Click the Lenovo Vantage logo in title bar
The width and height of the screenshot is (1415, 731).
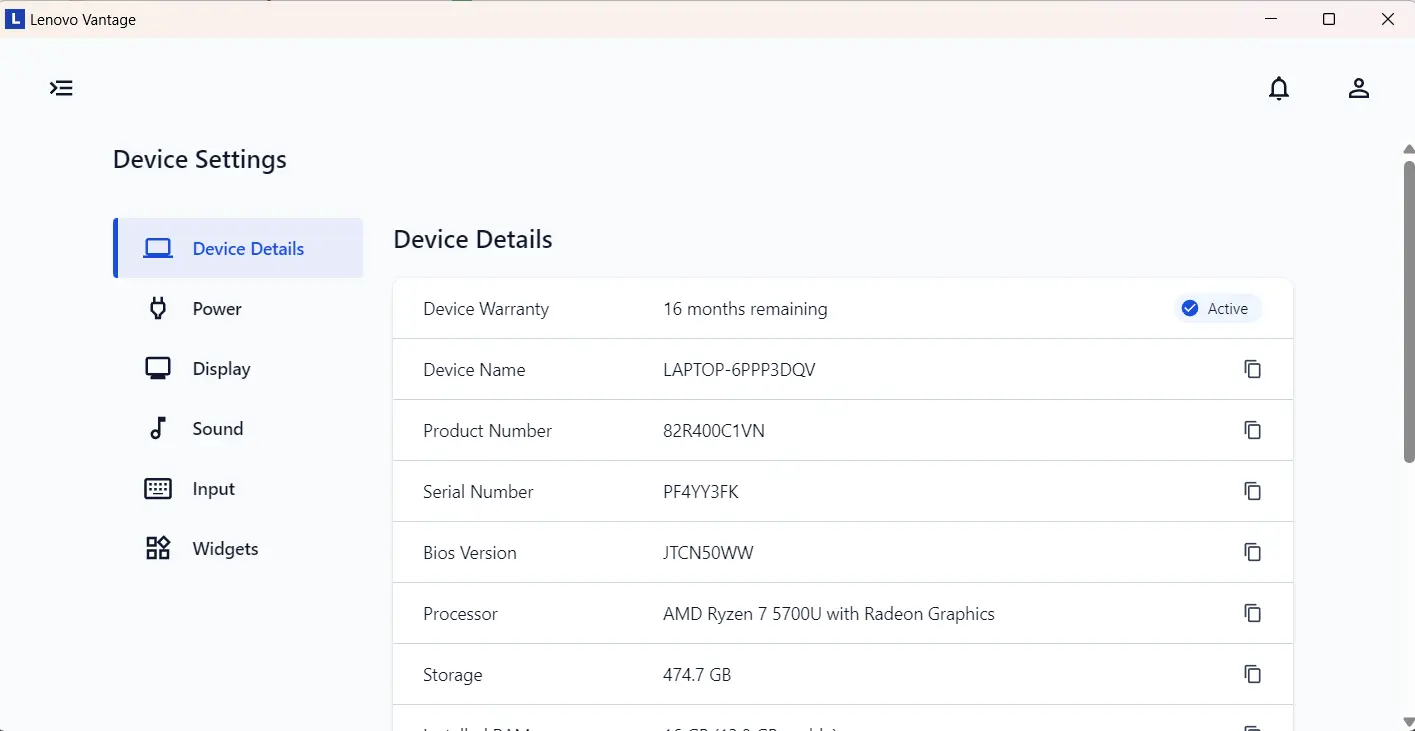coord(15,19)
